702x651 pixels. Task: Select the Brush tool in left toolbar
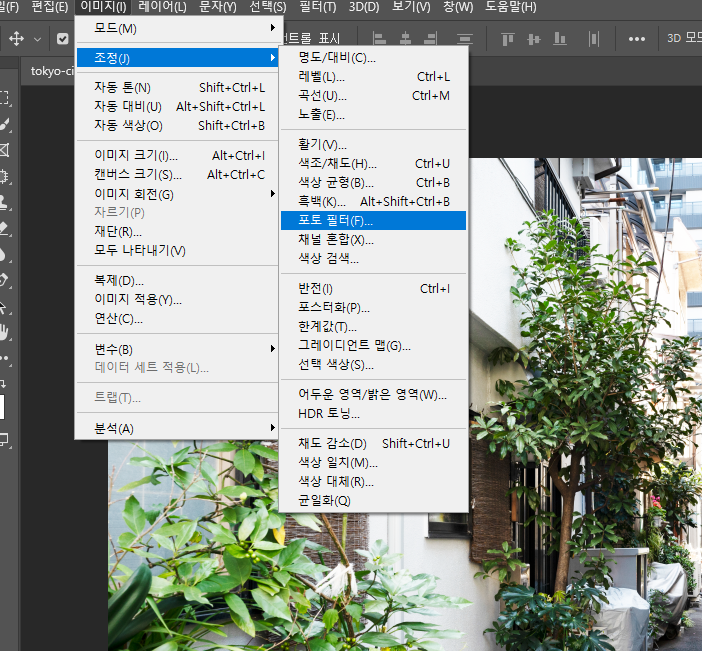[x=4, y=124]
